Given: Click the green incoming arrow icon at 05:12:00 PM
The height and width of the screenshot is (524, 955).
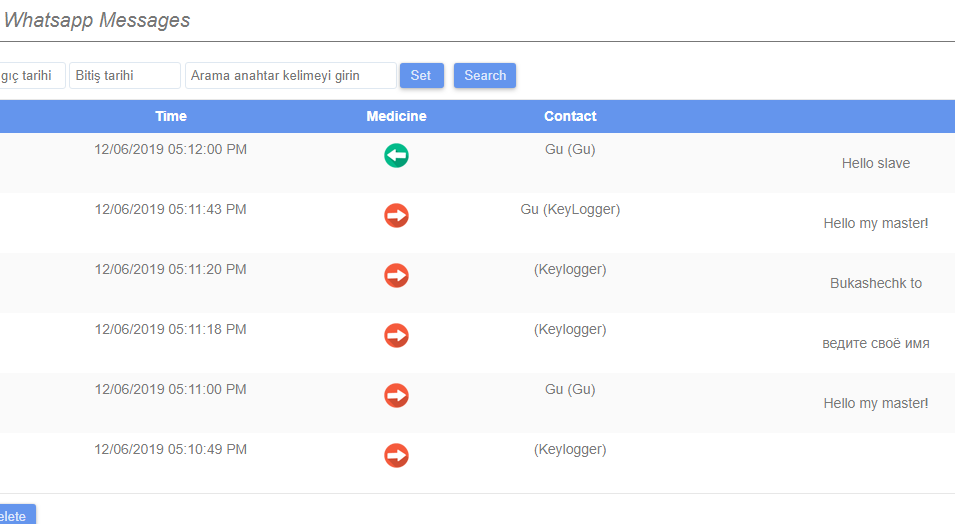Looking at the screenshot, I should [396, 156].
